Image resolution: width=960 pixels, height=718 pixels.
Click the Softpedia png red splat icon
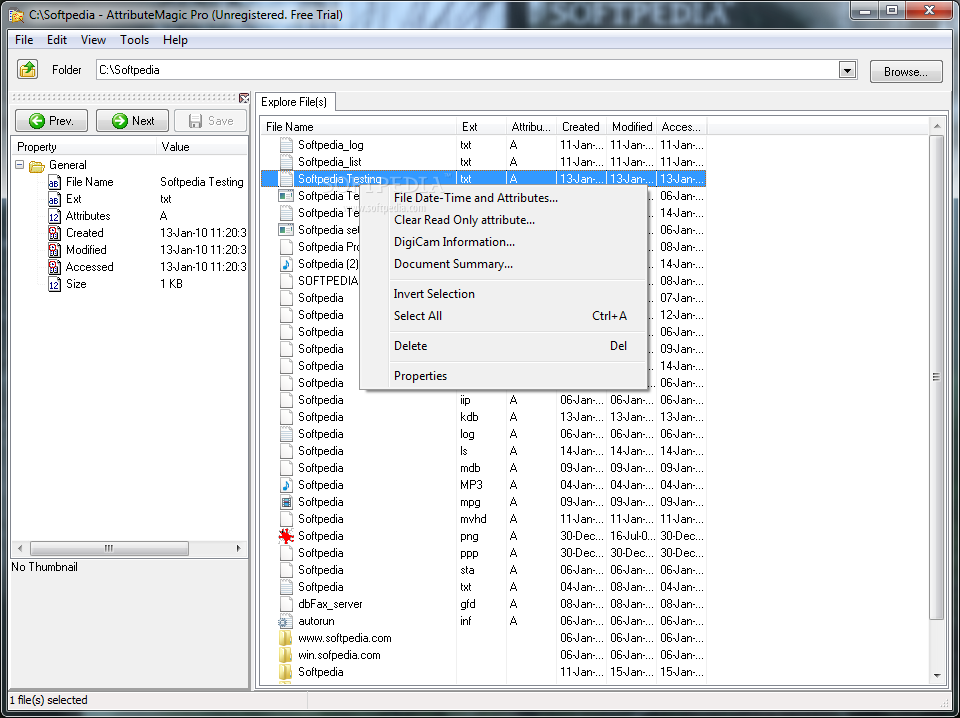[286, 536]
